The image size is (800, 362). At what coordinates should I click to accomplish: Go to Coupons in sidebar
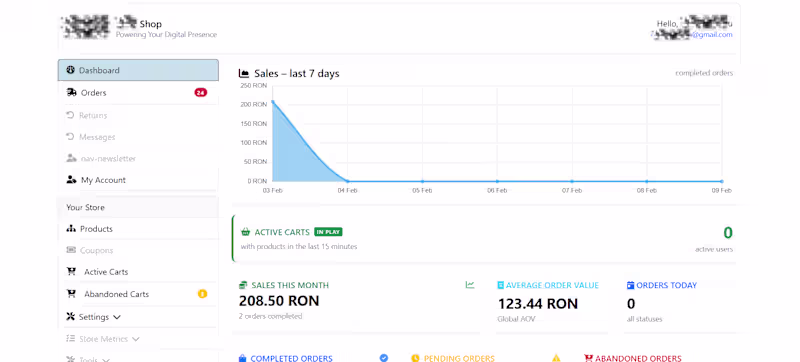point(138,250)
